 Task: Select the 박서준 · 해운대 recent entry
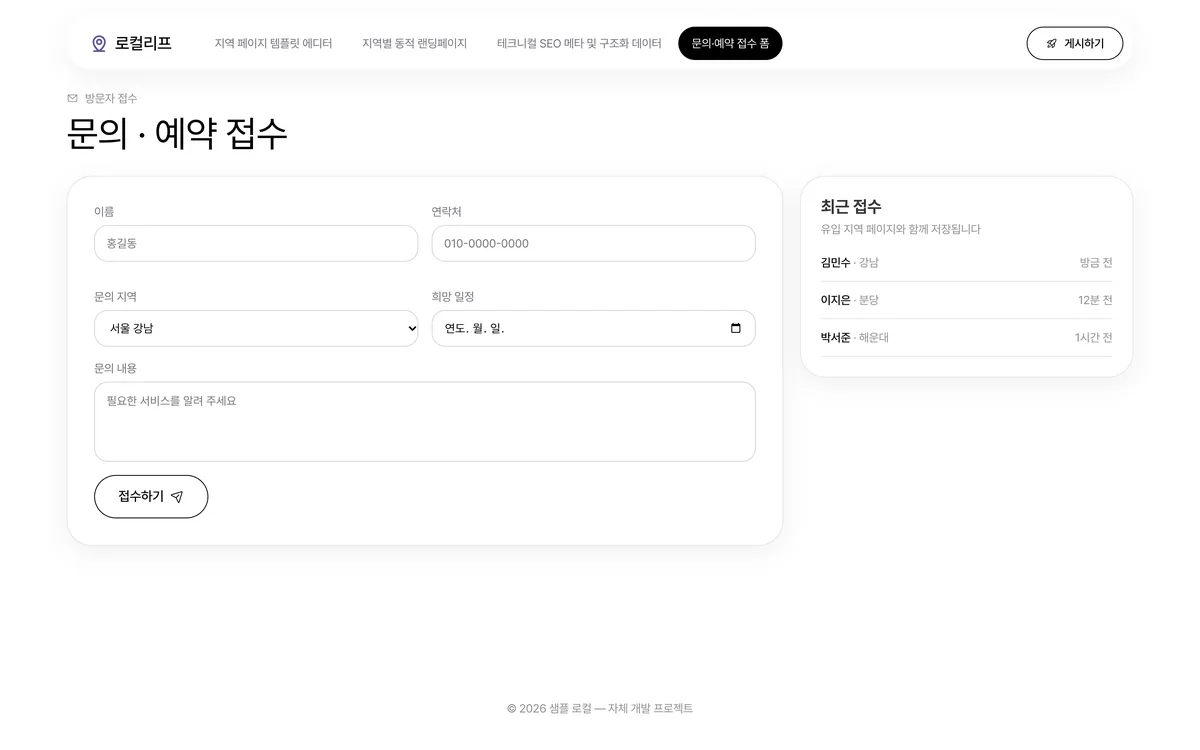point(966,338)
